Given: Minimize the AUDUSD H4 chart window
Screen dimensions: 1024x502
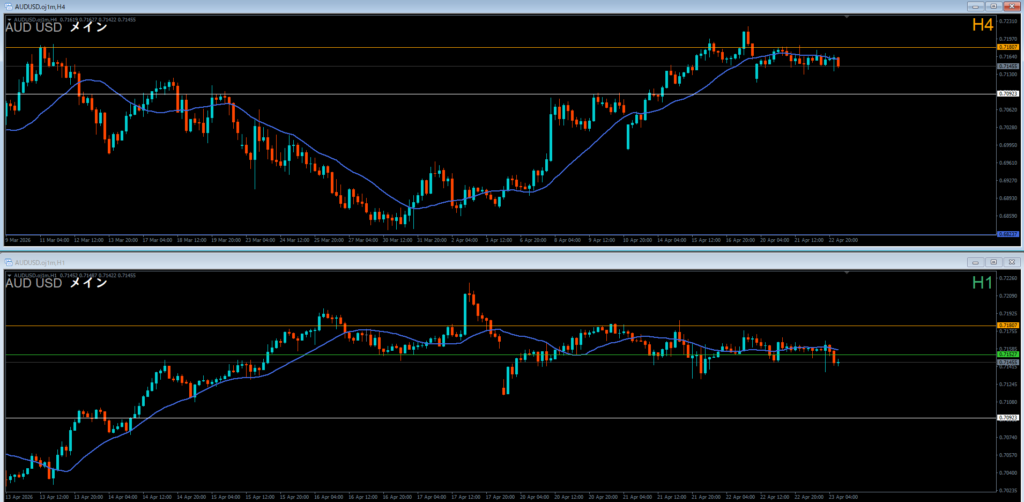Looking at the screenshot, I should 976,6.
